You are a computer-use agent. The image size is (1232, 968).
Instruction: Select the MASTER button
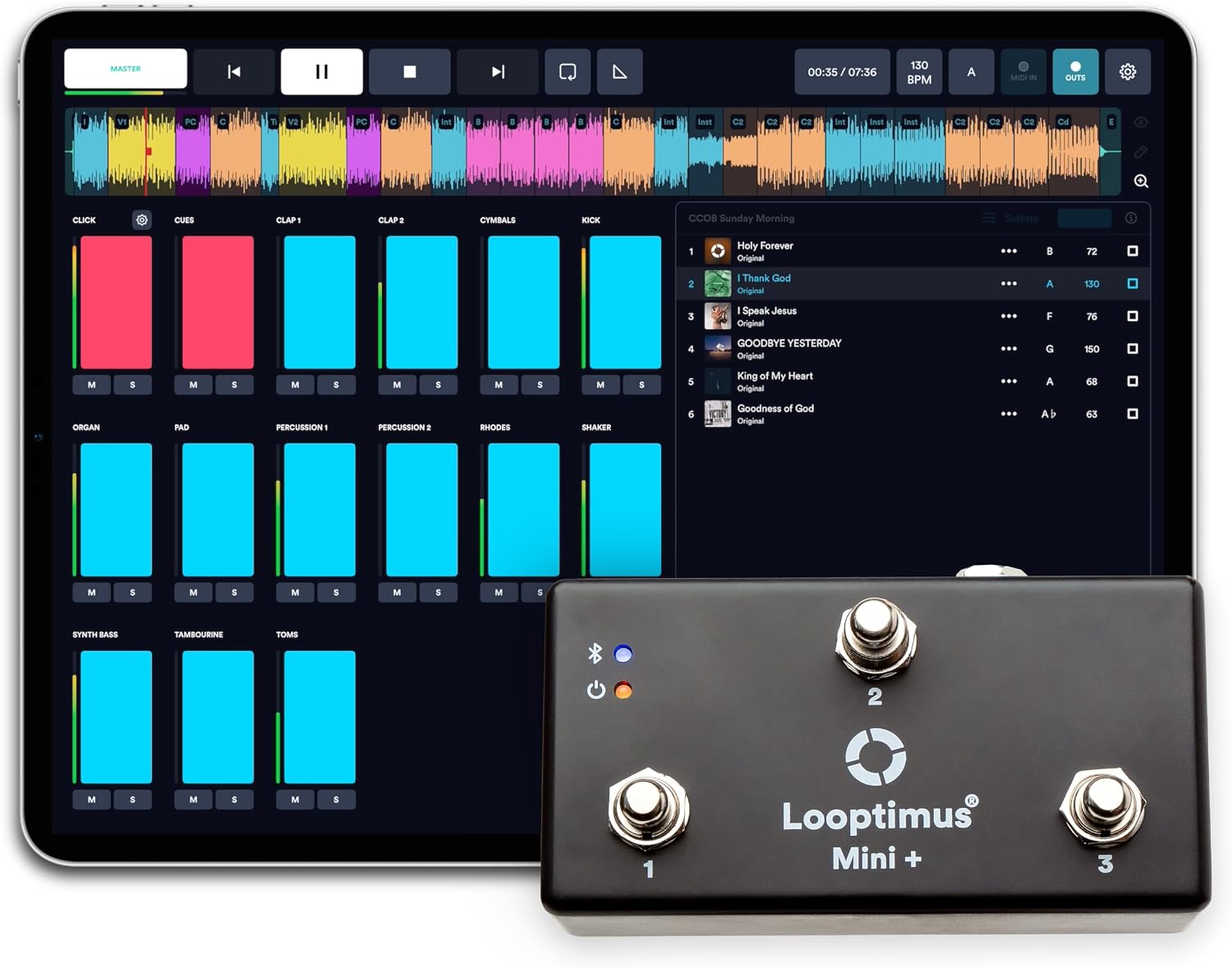click(126, 69)
